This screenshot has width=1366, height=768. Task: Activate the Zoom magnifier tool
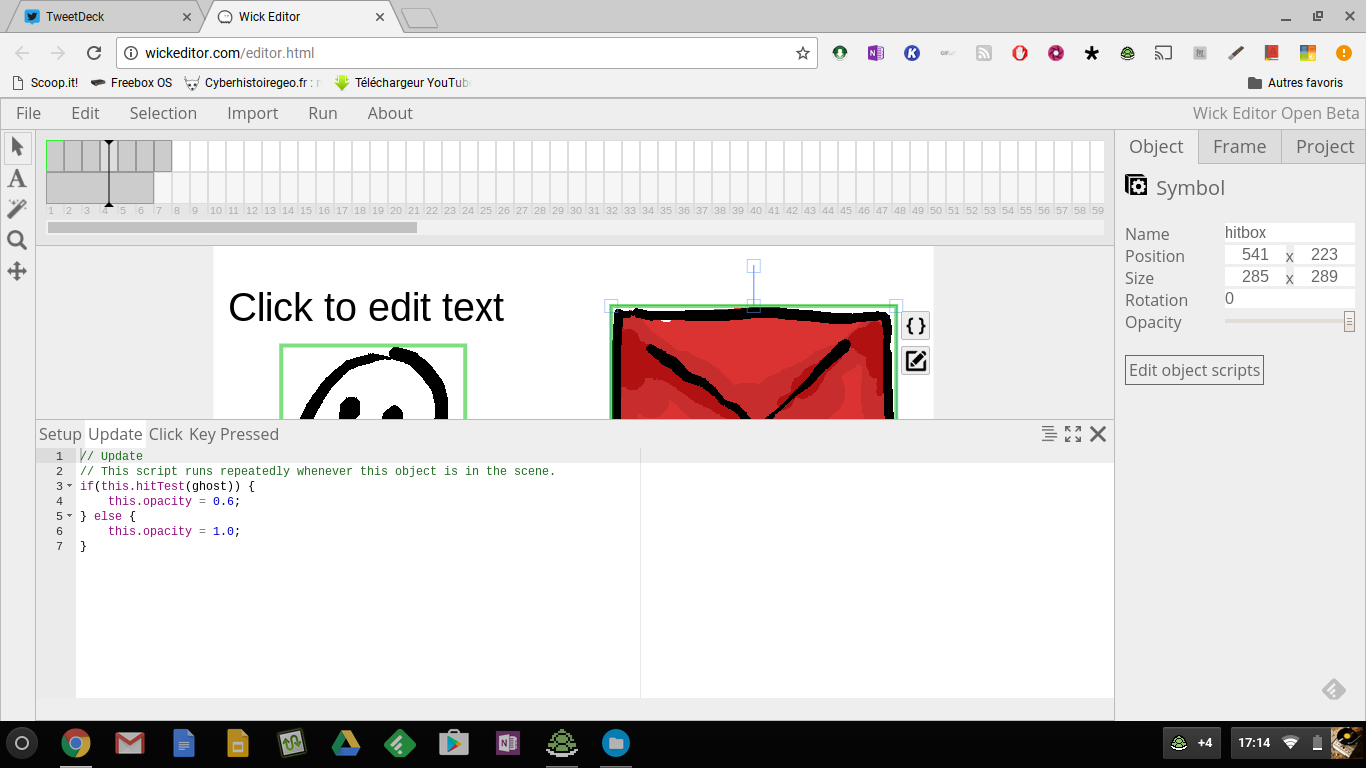coord(17,240)
